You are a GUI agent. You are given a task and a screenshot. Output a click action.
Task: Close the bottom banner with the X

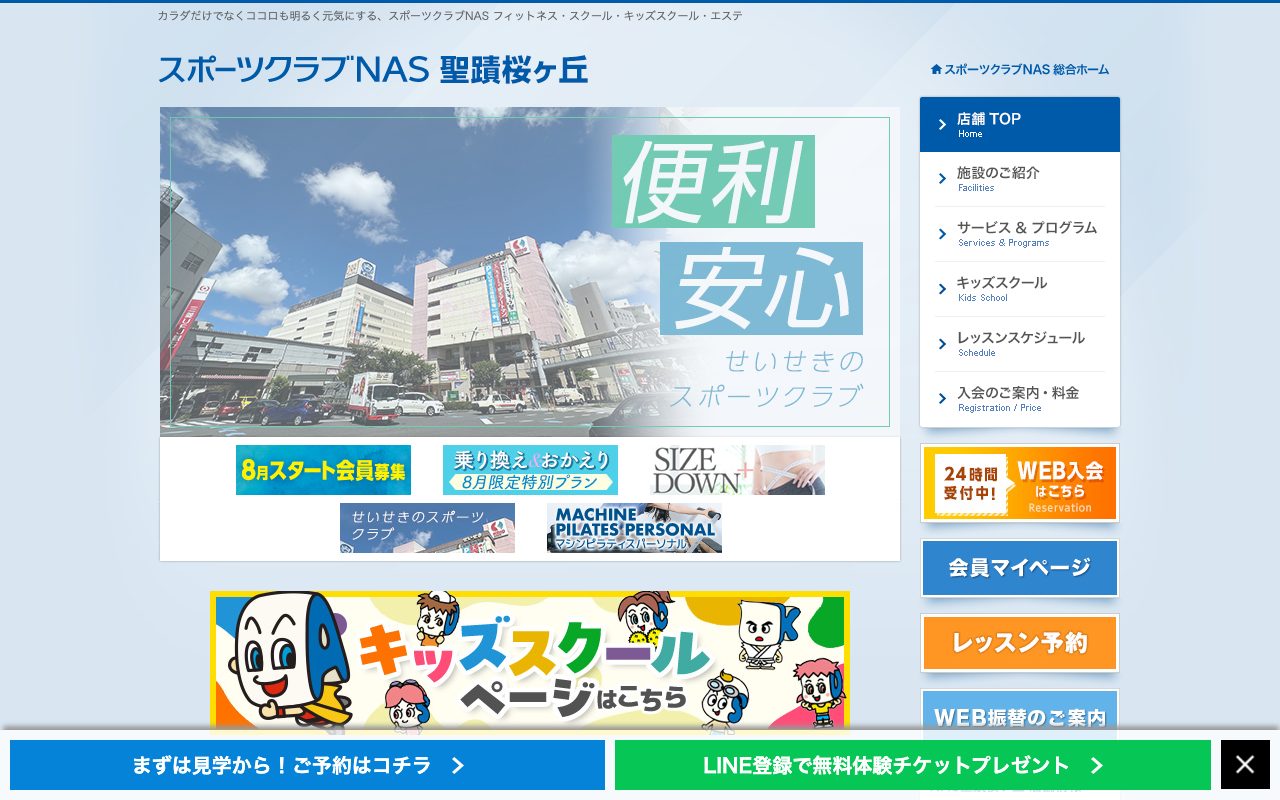(x=1245, y=765)
